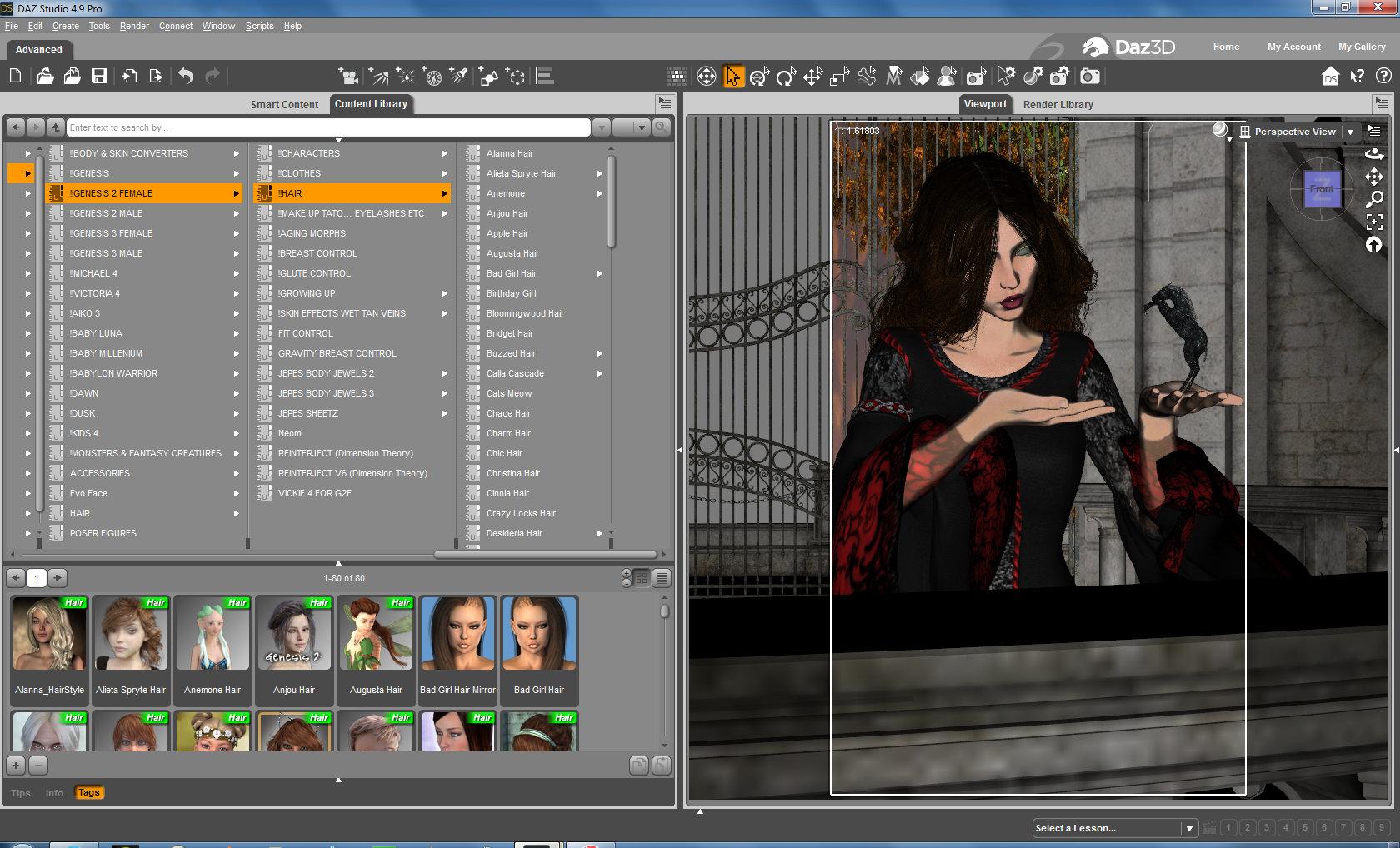Open the Render menu

pos(134,26)
